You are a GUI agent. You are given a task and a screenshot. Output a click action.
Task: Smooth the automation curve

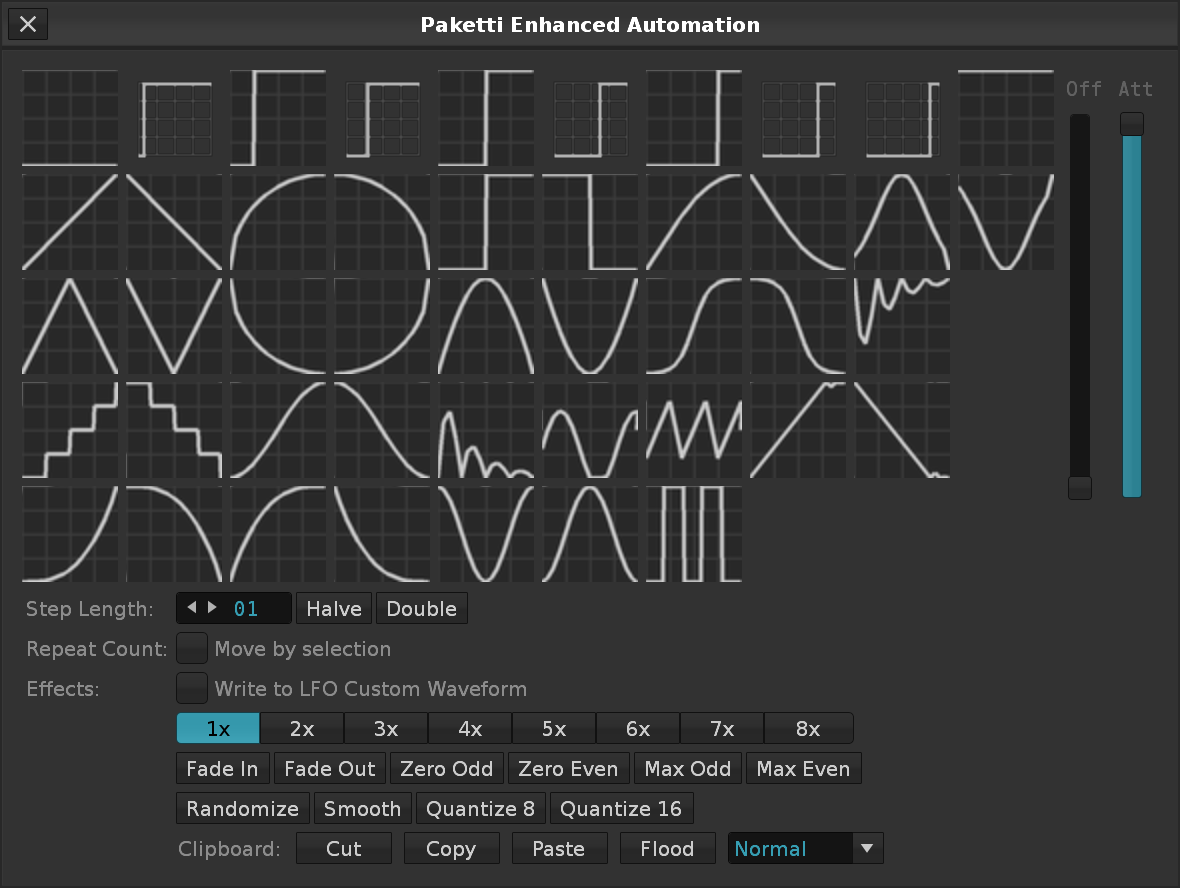click(x=362, y=808)
